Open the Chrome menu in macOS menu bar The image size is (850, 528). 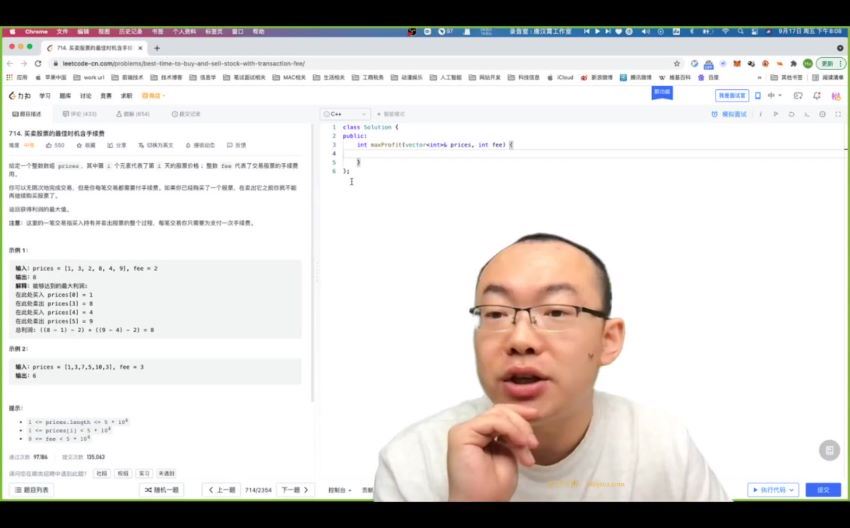click(36, 31)
